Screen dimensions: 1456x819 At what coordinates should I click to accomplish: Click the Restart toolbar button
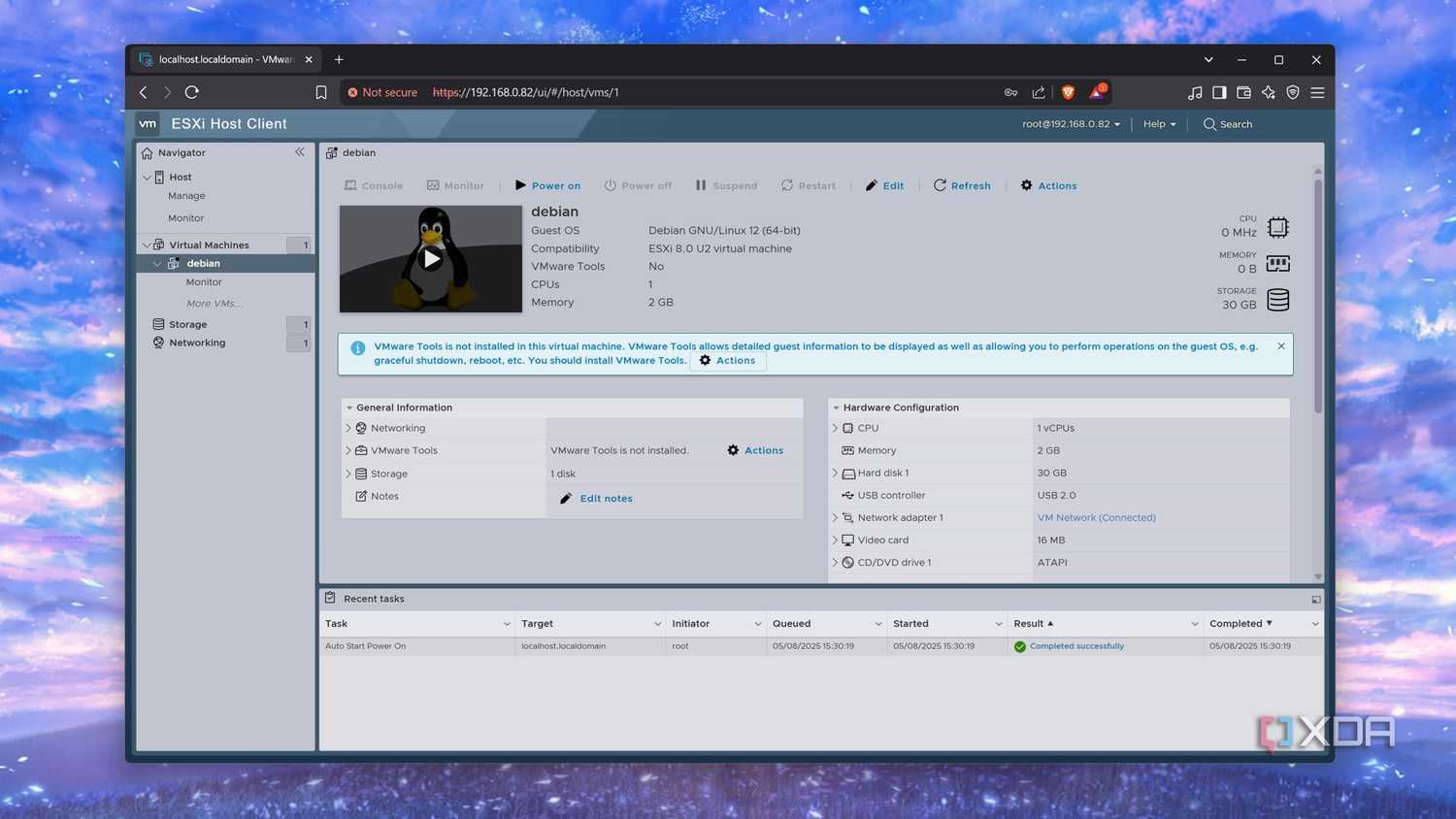point(809,185)
